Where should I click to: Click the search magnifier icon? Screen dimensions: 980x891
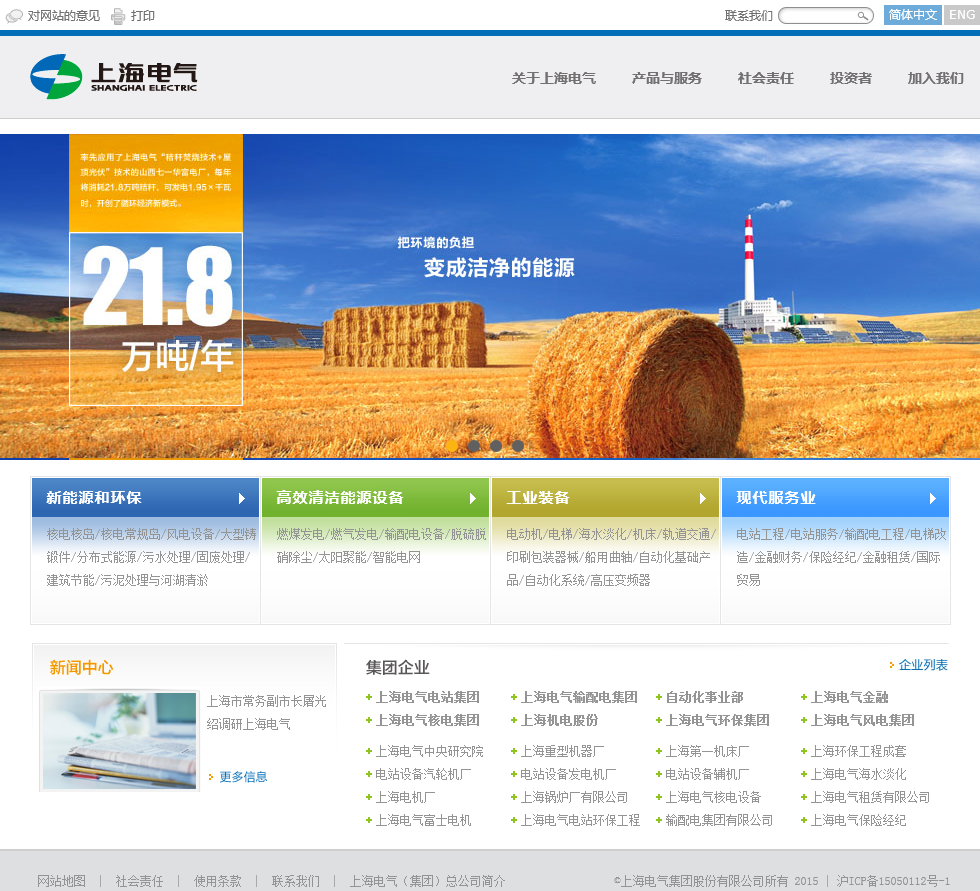862,16
